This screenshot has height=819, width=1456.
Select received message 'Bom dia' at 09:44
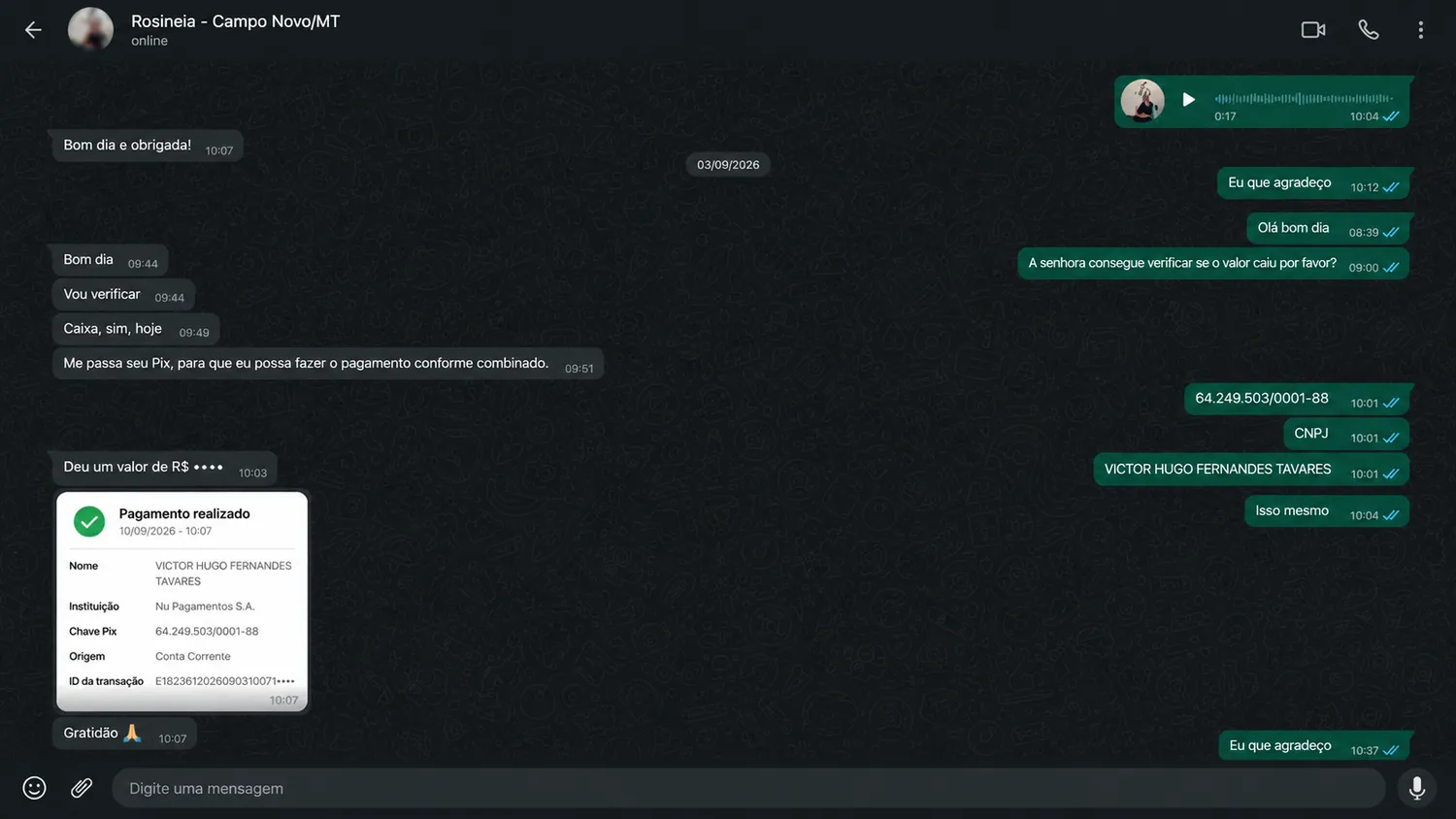(111, 260)
